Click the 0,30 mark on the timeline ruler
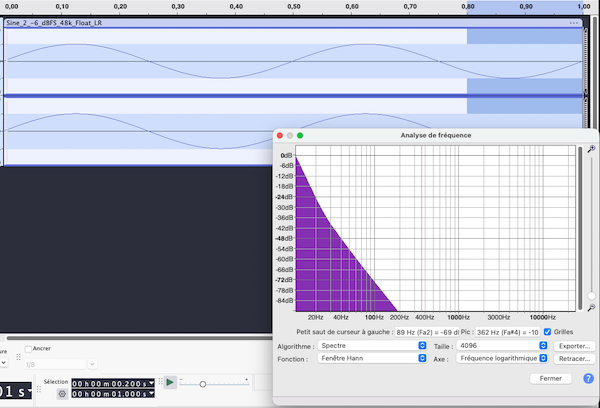Viewport: 600px width, 408px height. click(x=178, y=7)
